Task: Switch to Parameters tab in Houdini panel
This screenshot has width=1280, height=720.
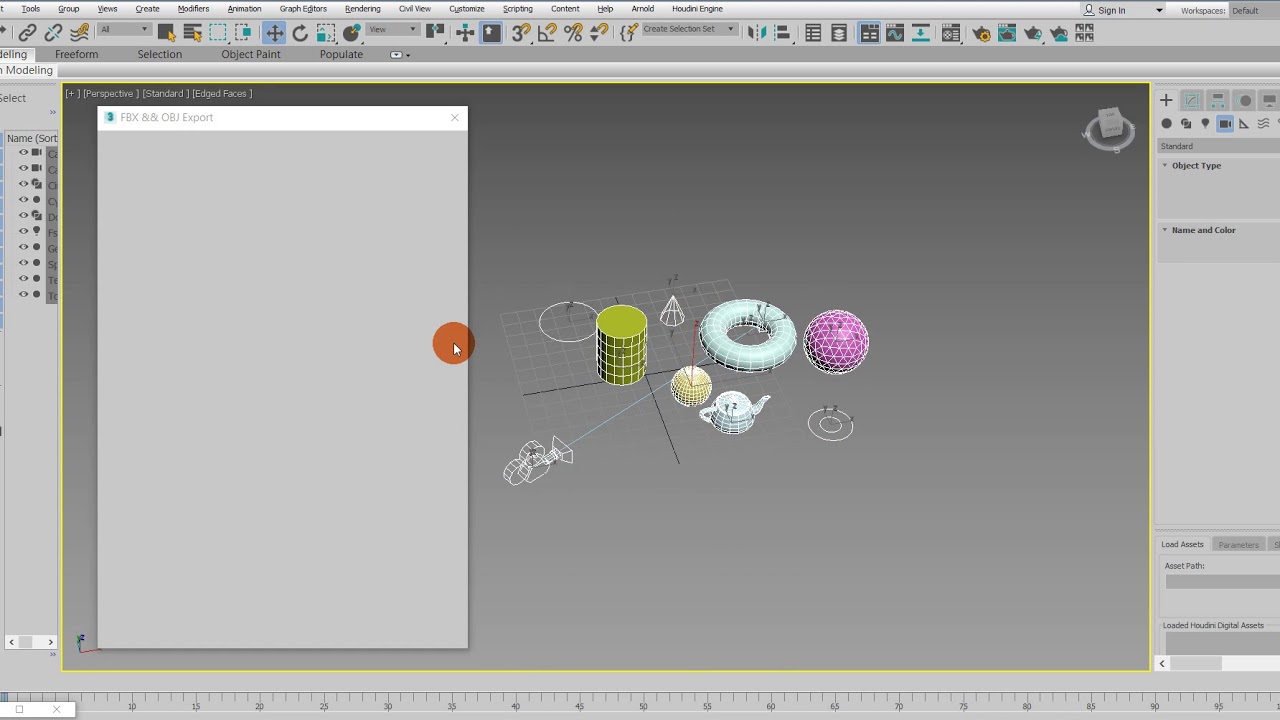Action: 1238,545
